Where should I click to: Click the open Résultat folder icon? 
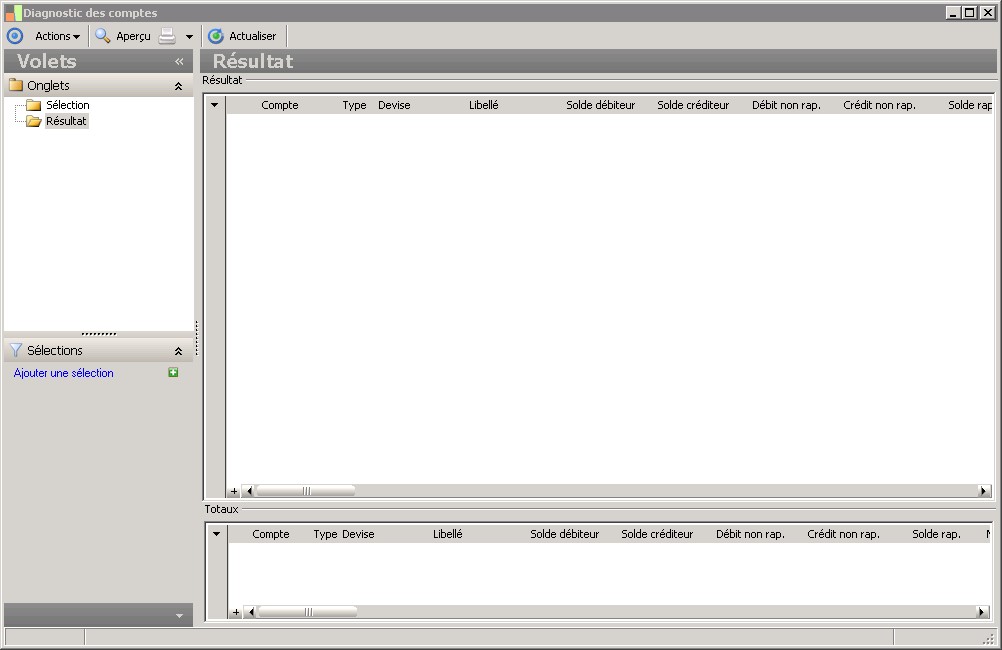click(34, 121)
